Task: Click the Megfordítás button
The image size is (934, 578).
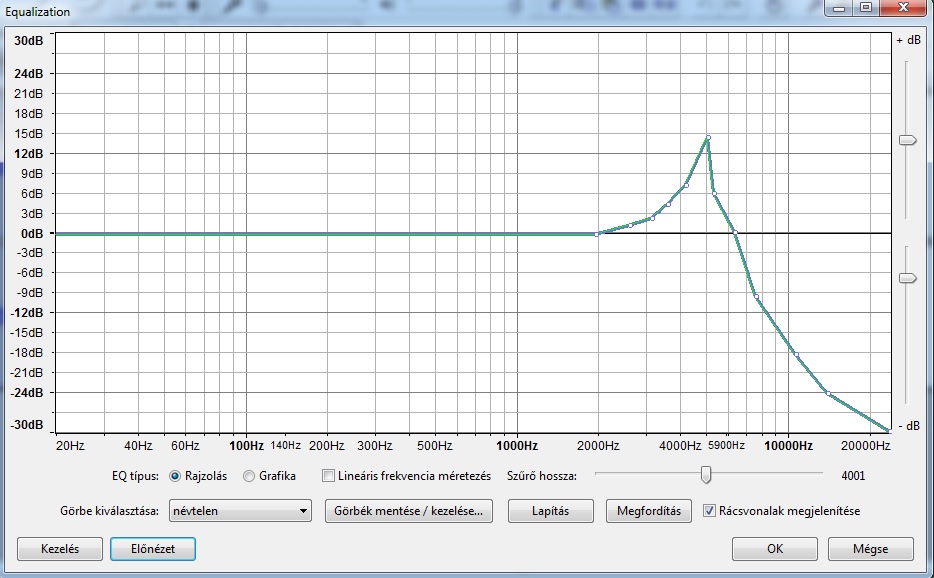Action: [648, 511]
